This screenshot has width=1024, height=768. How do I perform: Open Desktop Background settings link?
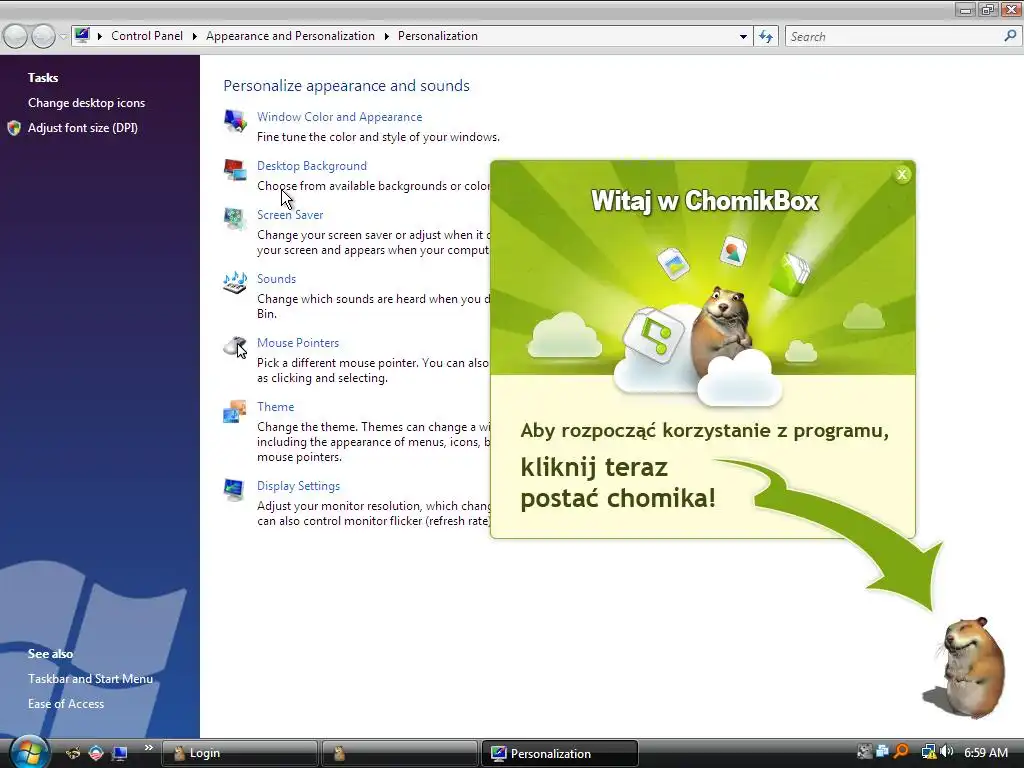(x=312, y=166)
